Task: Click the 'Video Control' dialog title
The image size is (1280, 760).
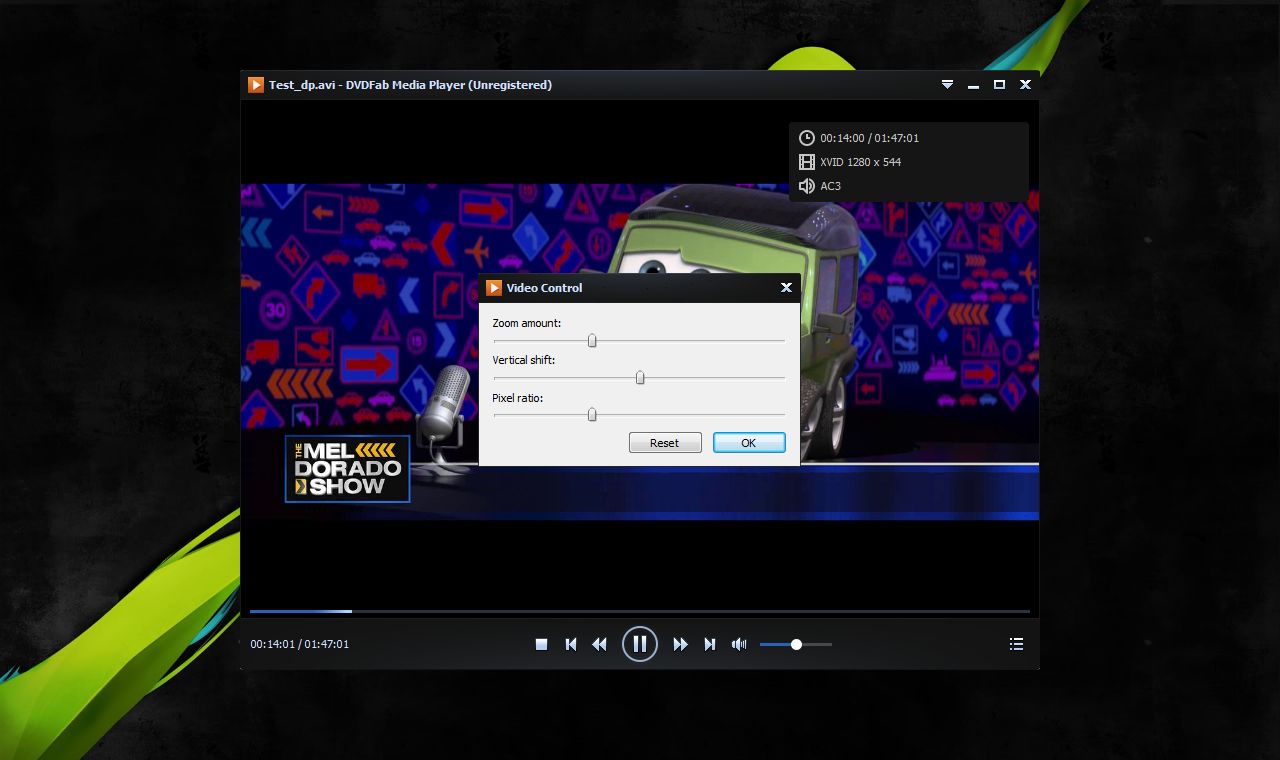Action: coord(545,288)
